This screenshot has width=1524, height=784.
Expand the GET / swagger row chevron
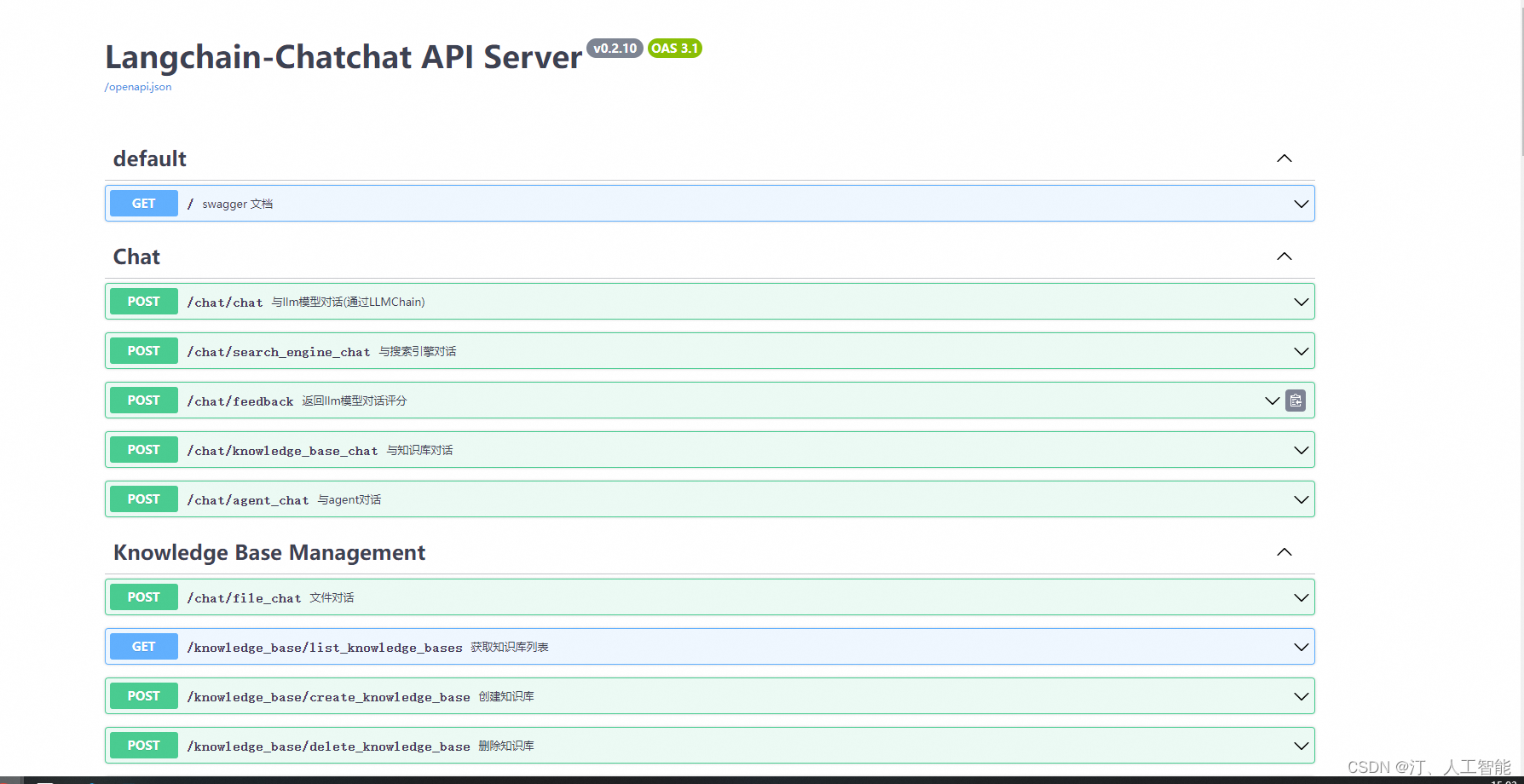(x=1302, y=204)
